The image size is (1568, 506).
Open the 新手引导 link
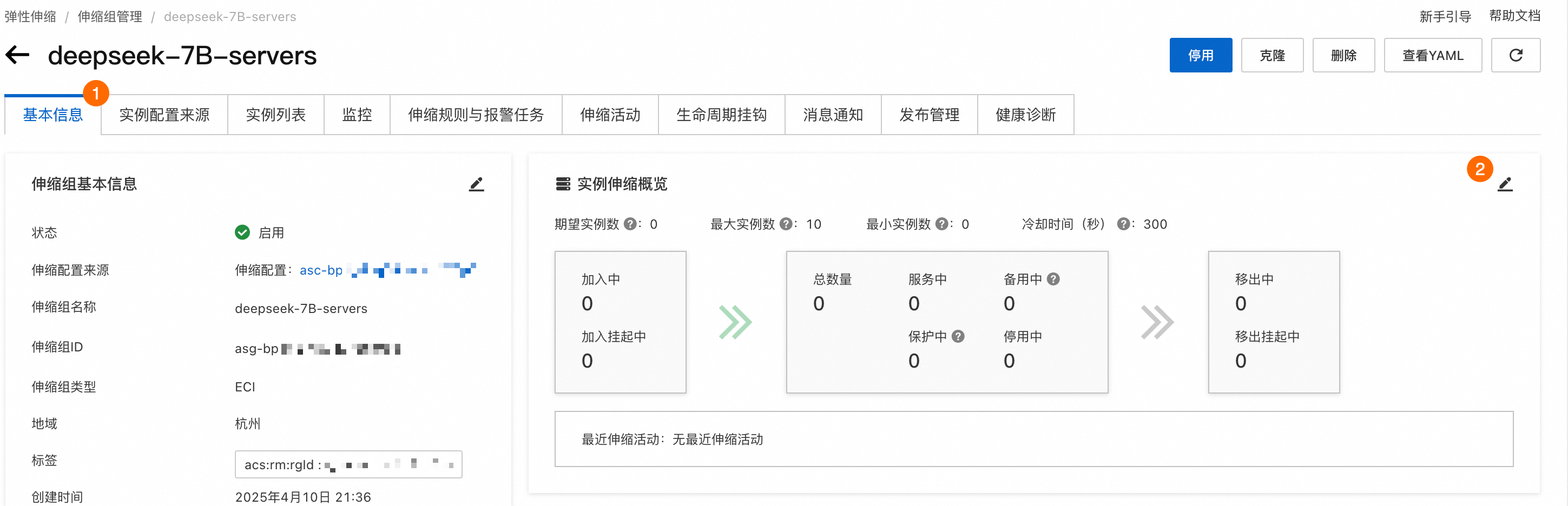[x=1445, y=16]
